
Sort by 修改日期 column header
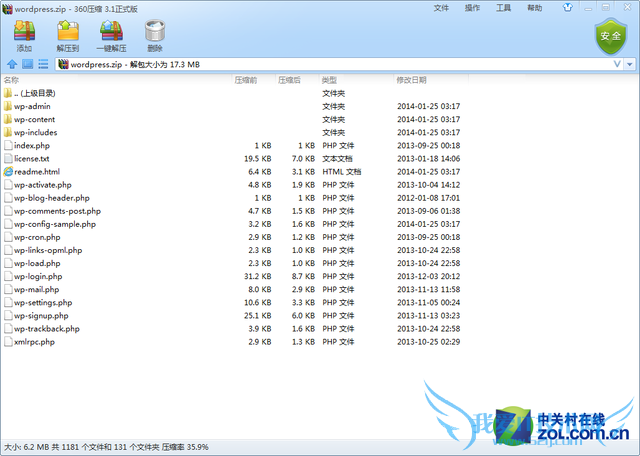click(411, 80)
